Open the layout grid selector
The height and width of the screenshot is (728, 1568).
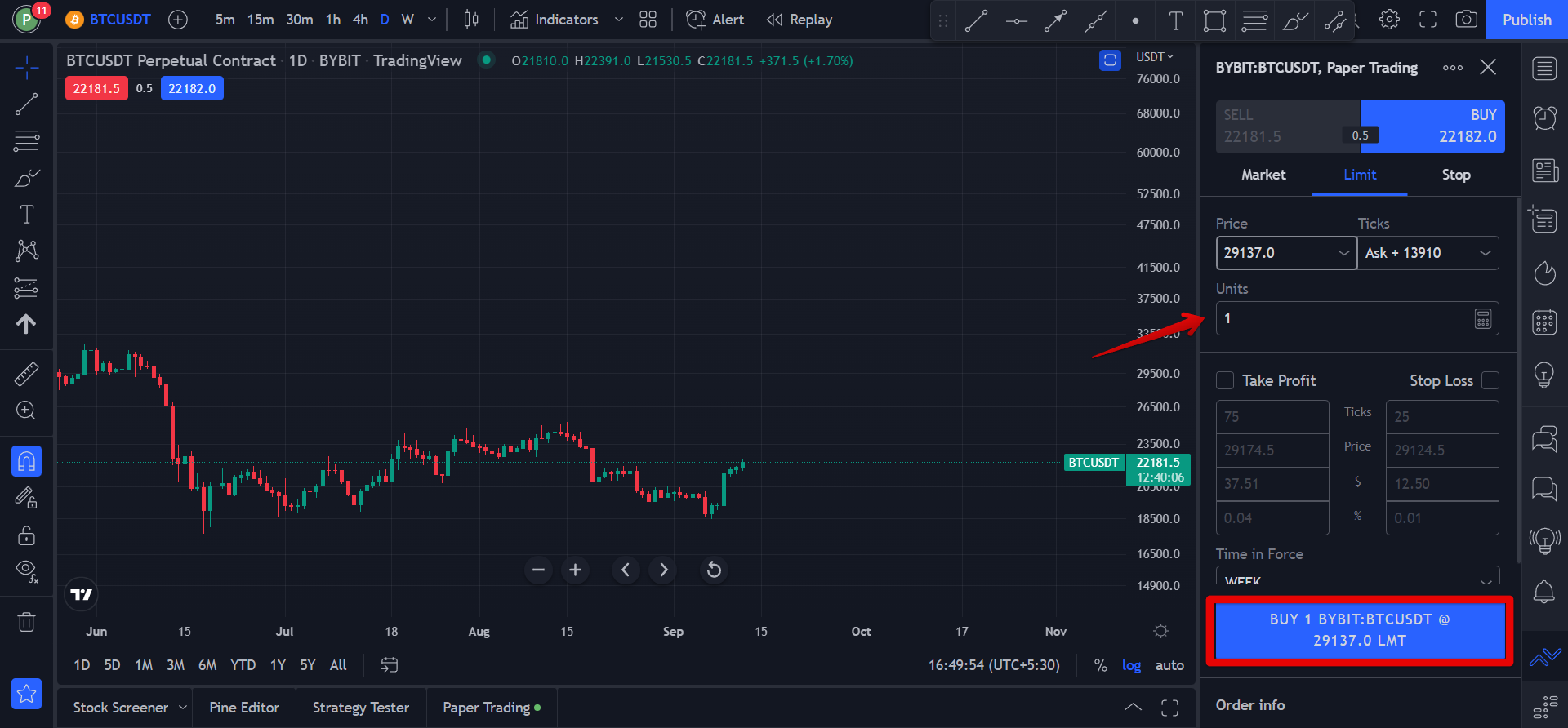click(648, 20)
